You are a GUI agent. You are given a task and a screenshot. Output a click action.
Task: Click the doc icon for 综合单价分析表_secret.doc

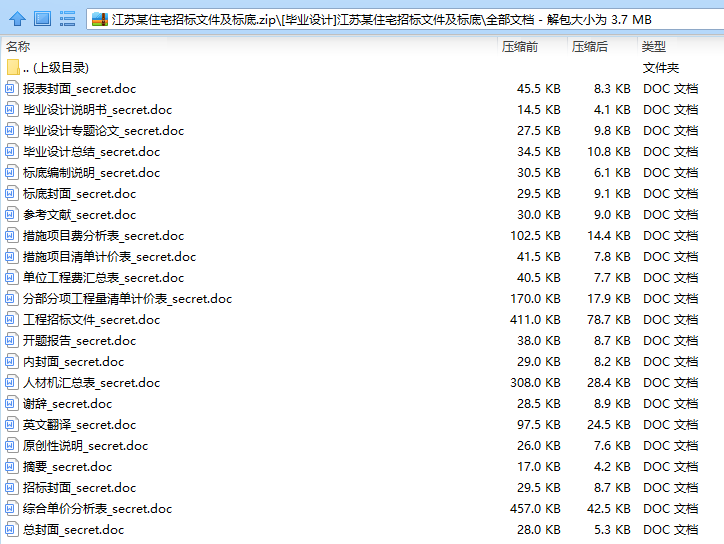12,509
